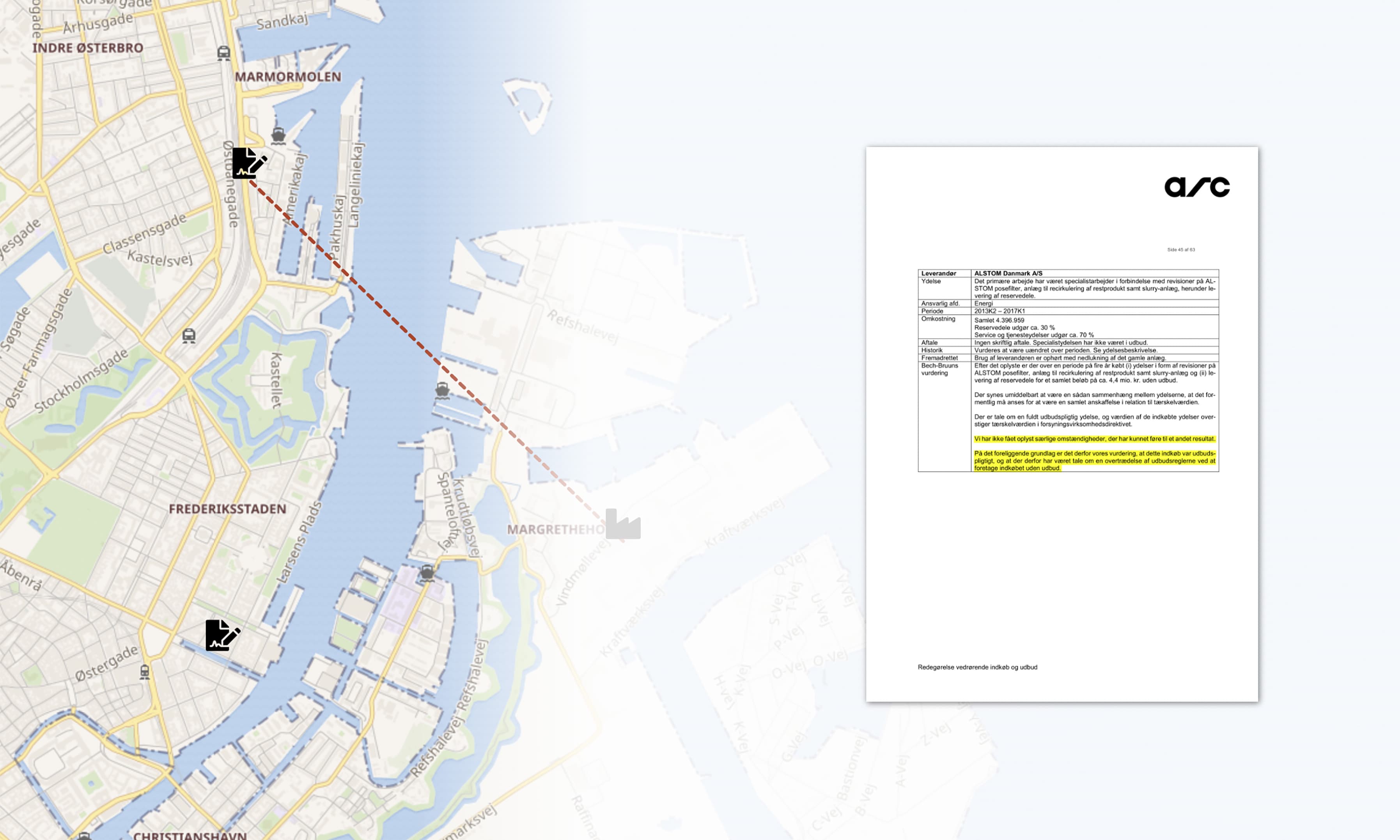
Task: Click the ferry icon beside Krudtløbsvej
Action: coord(427,573)
